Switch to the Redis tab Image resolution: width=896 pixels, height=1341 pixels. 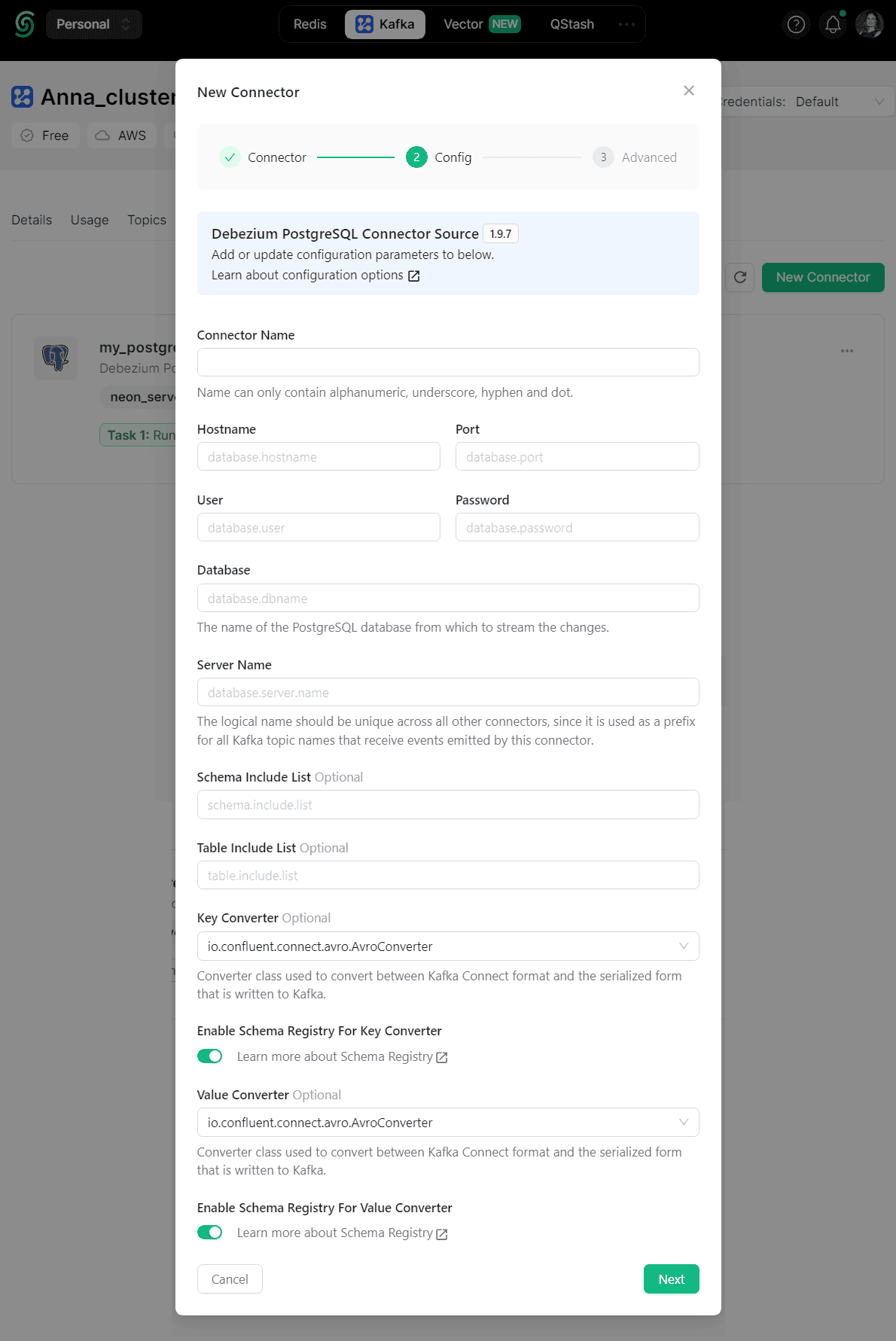point(310,24)
